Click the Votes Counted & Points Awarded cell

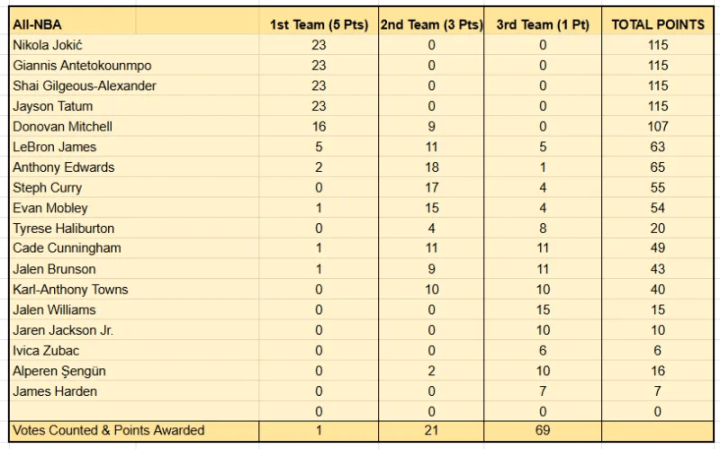pyautogui.click(x=134, y=431)
